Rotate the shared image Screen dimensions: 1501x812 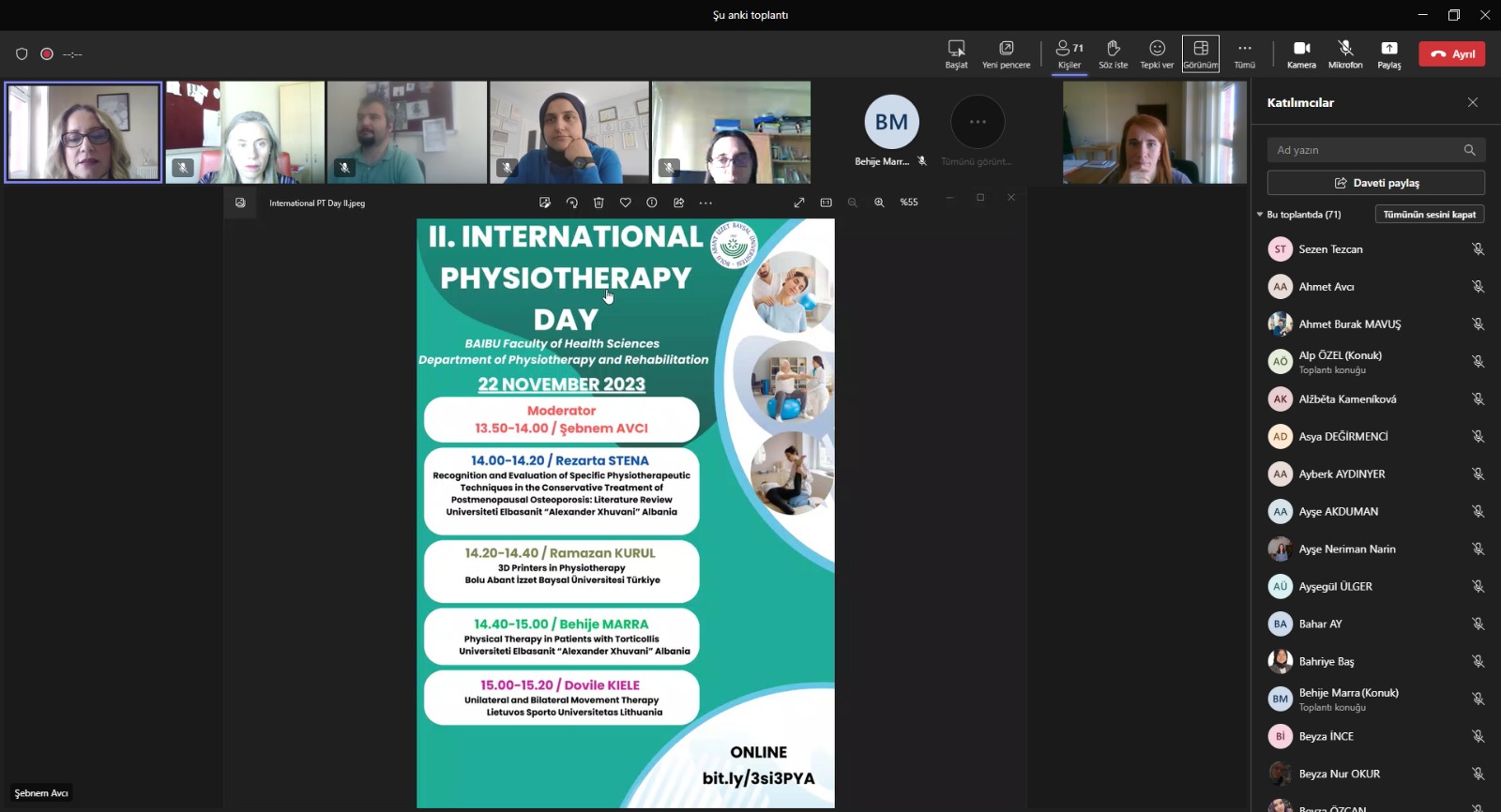pos(571,203)
